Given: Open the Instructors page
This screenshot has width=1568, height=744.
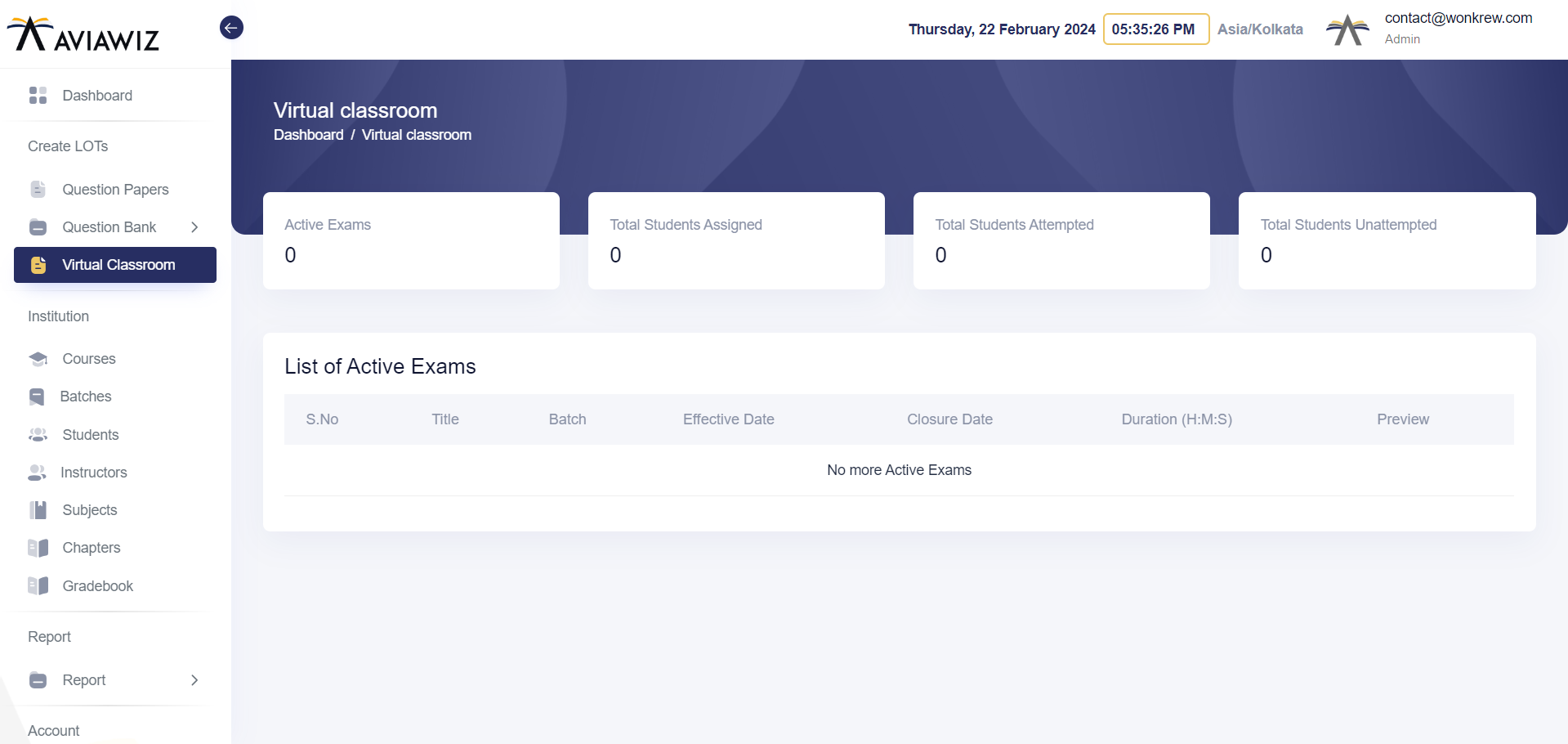Looking at the screenshot, I should [x=115, y=473].
